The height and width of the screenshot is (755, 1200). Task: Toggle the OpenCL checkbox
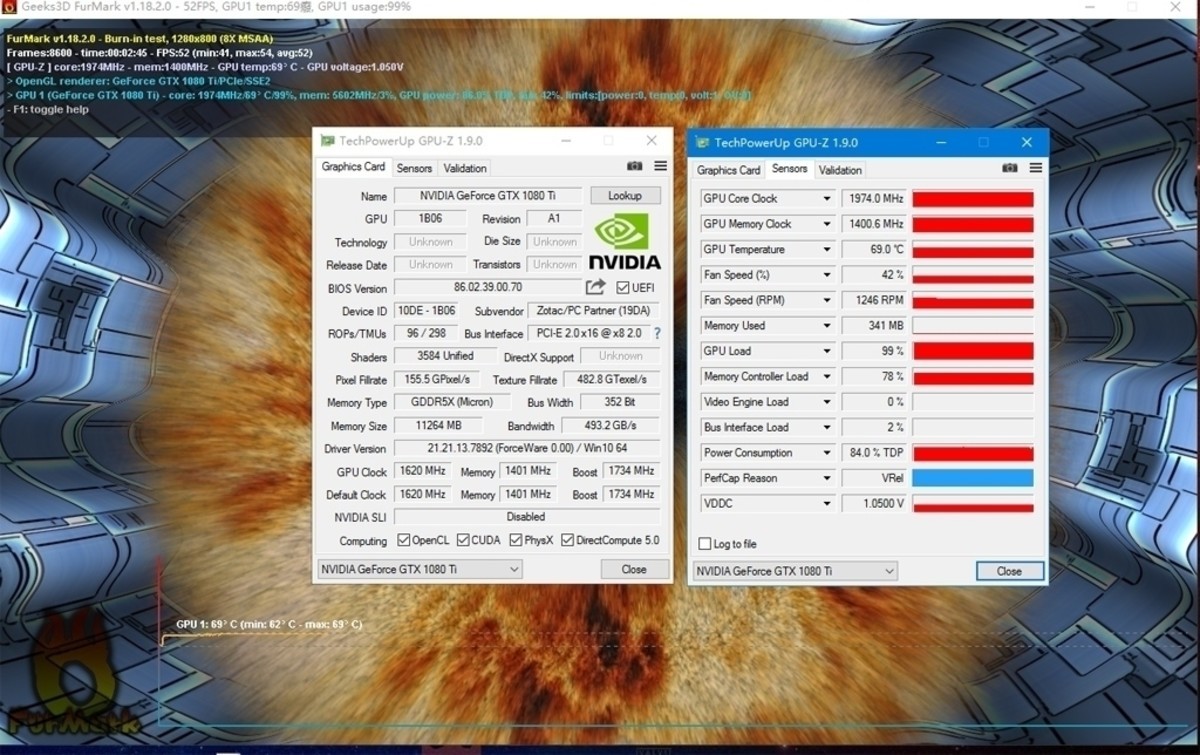click(x=404, y=540)
